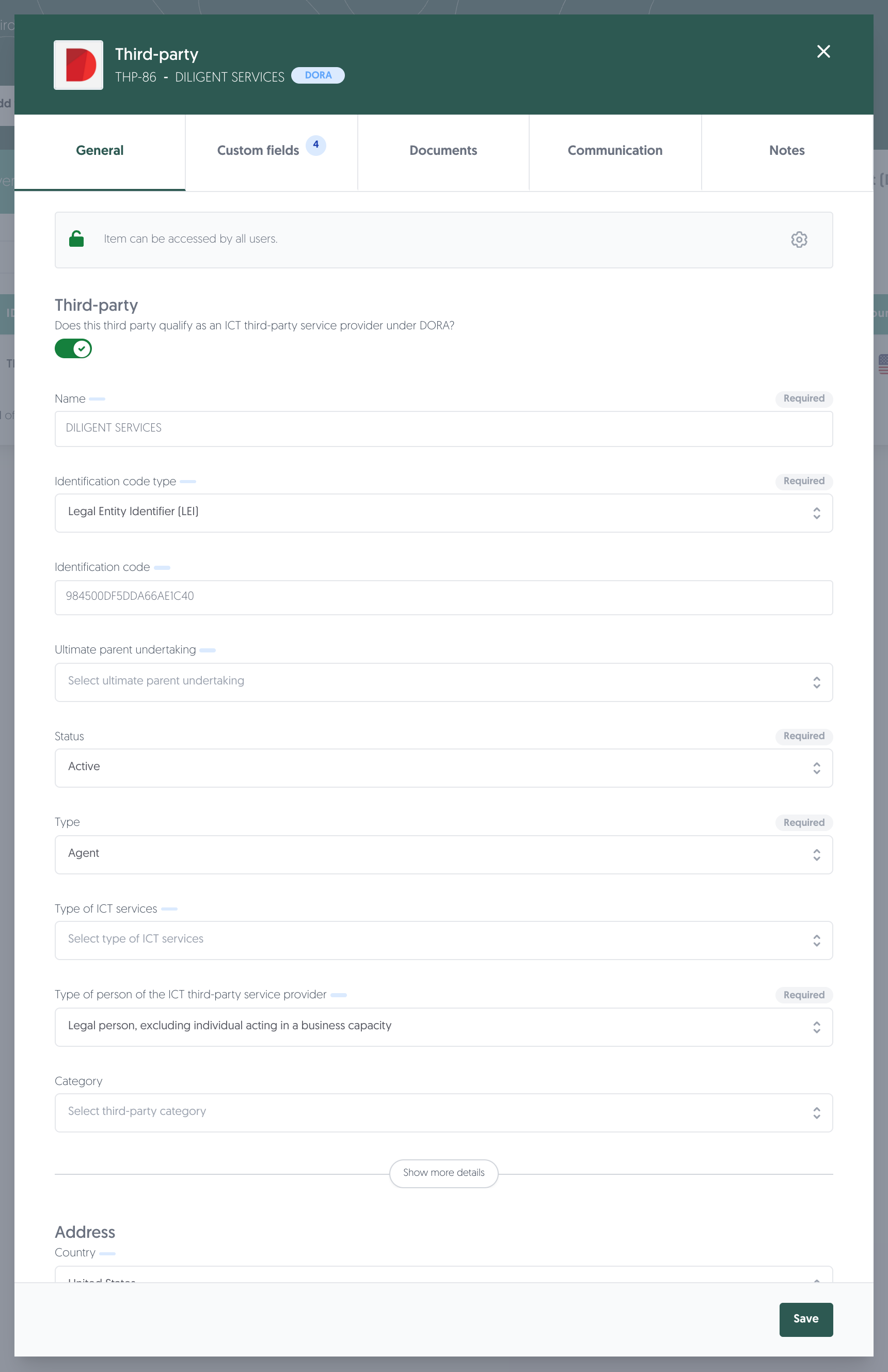Image resolution: width=888 pixels, height=1372 pixels.
Task: Open the Identification code type dropdown
Action: (x=443, y=513)
